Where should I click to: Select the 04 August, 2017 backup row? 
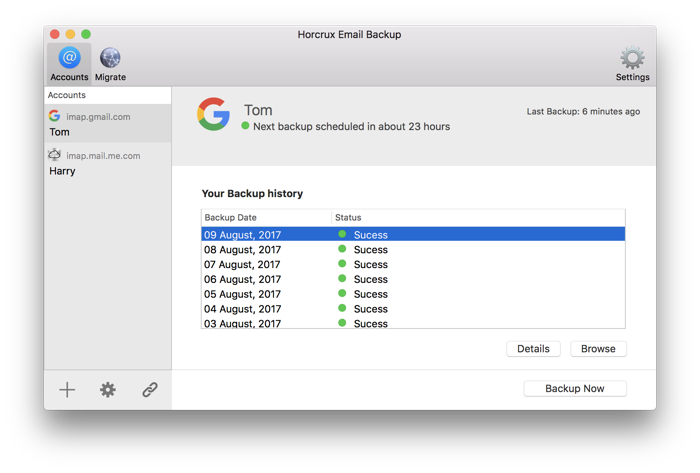413,308
